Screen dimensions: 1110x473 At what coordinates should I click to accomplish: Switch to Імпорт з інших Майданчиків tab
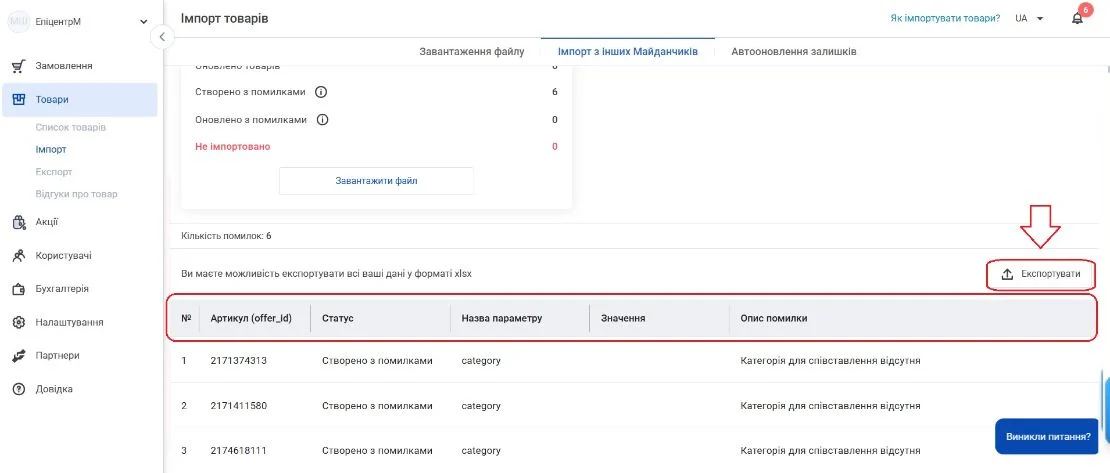(628, 52)
